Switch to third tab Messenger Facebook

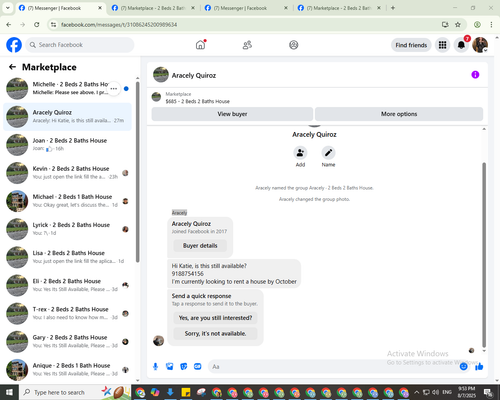pos(247,8)
